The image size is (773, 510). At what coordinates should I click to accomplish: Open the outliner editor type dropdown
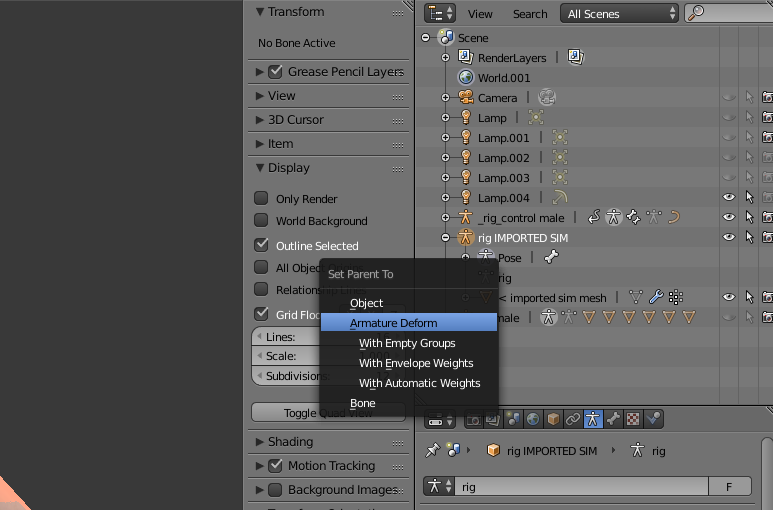pyautogui.click(x=440, y=13)
